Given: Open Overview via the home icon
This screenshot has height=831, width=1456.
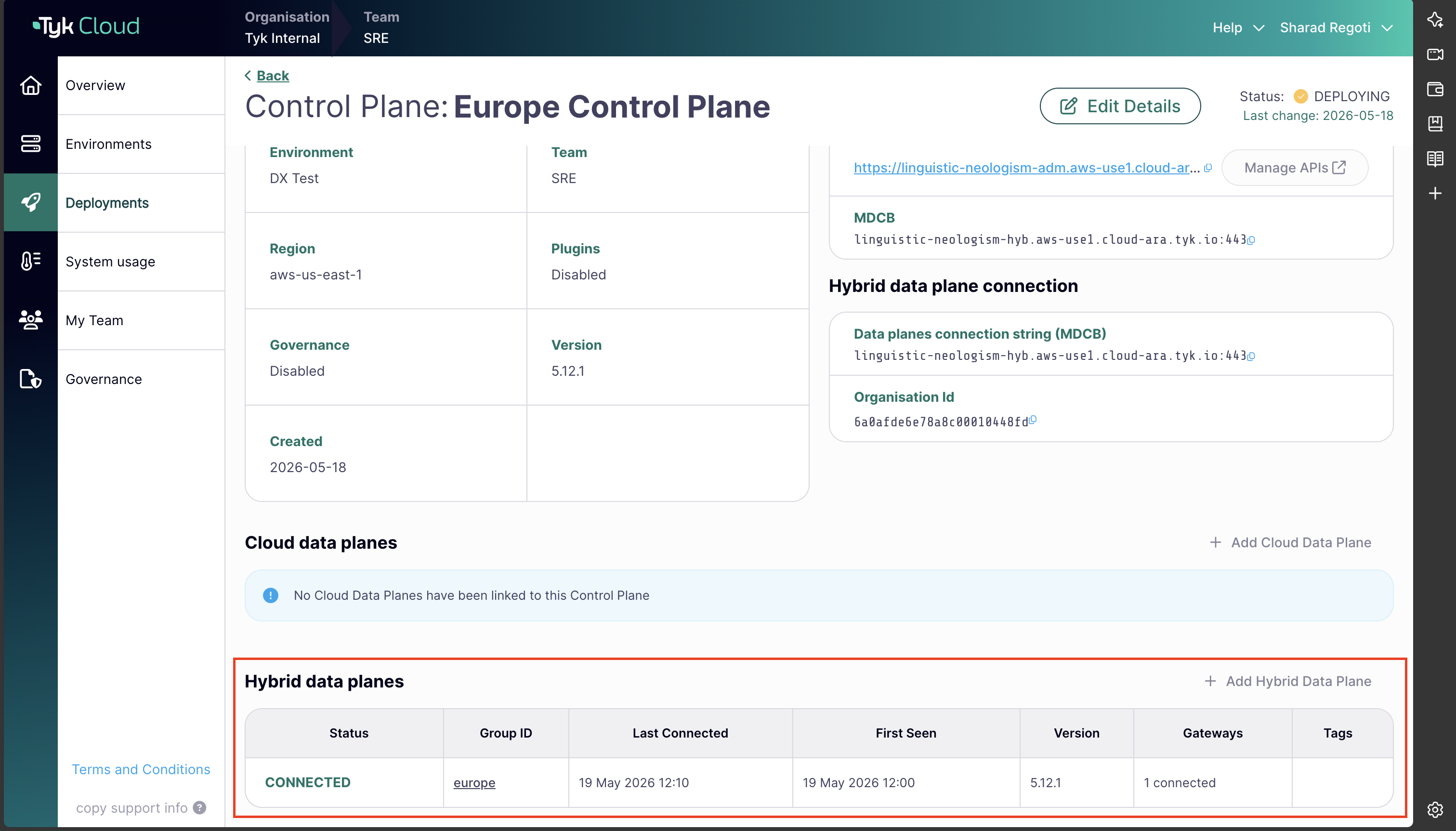Looking at the screenshot, I should pyautogui.click(x=31, y=86).
